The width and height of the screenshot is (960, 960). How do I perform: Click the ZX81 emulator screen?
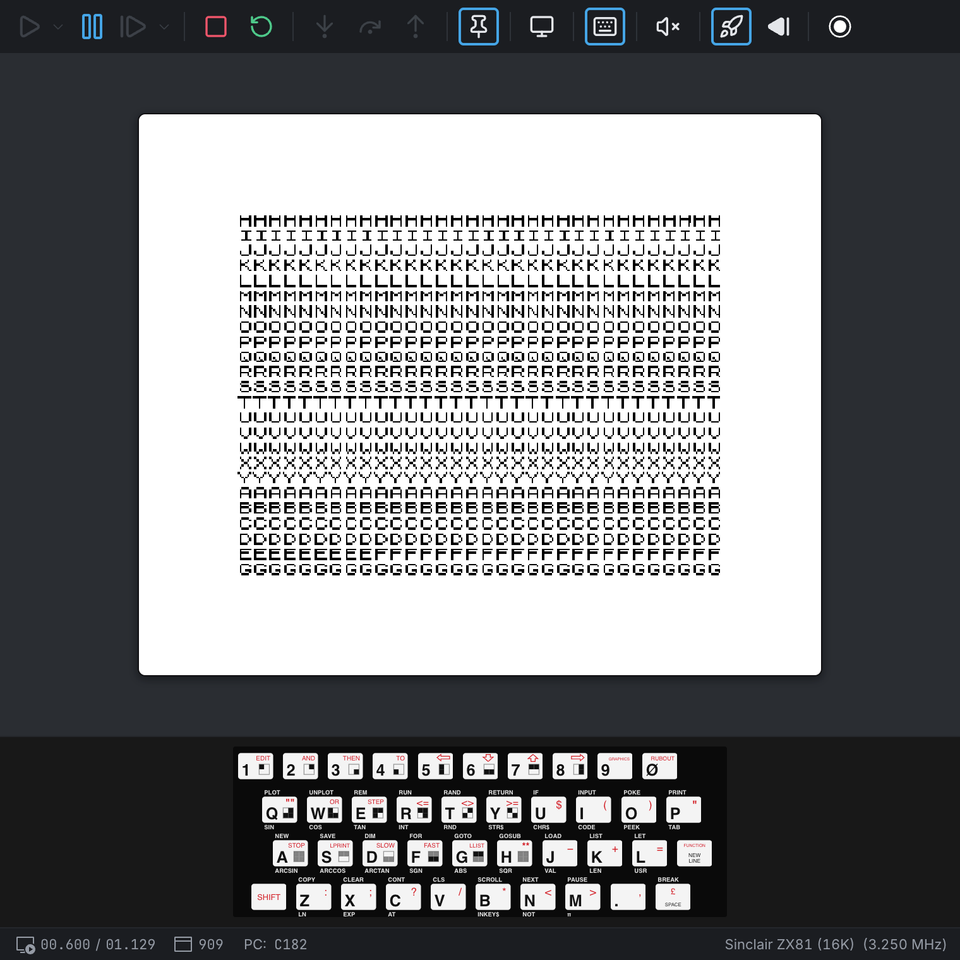click(x=480, y=395)
